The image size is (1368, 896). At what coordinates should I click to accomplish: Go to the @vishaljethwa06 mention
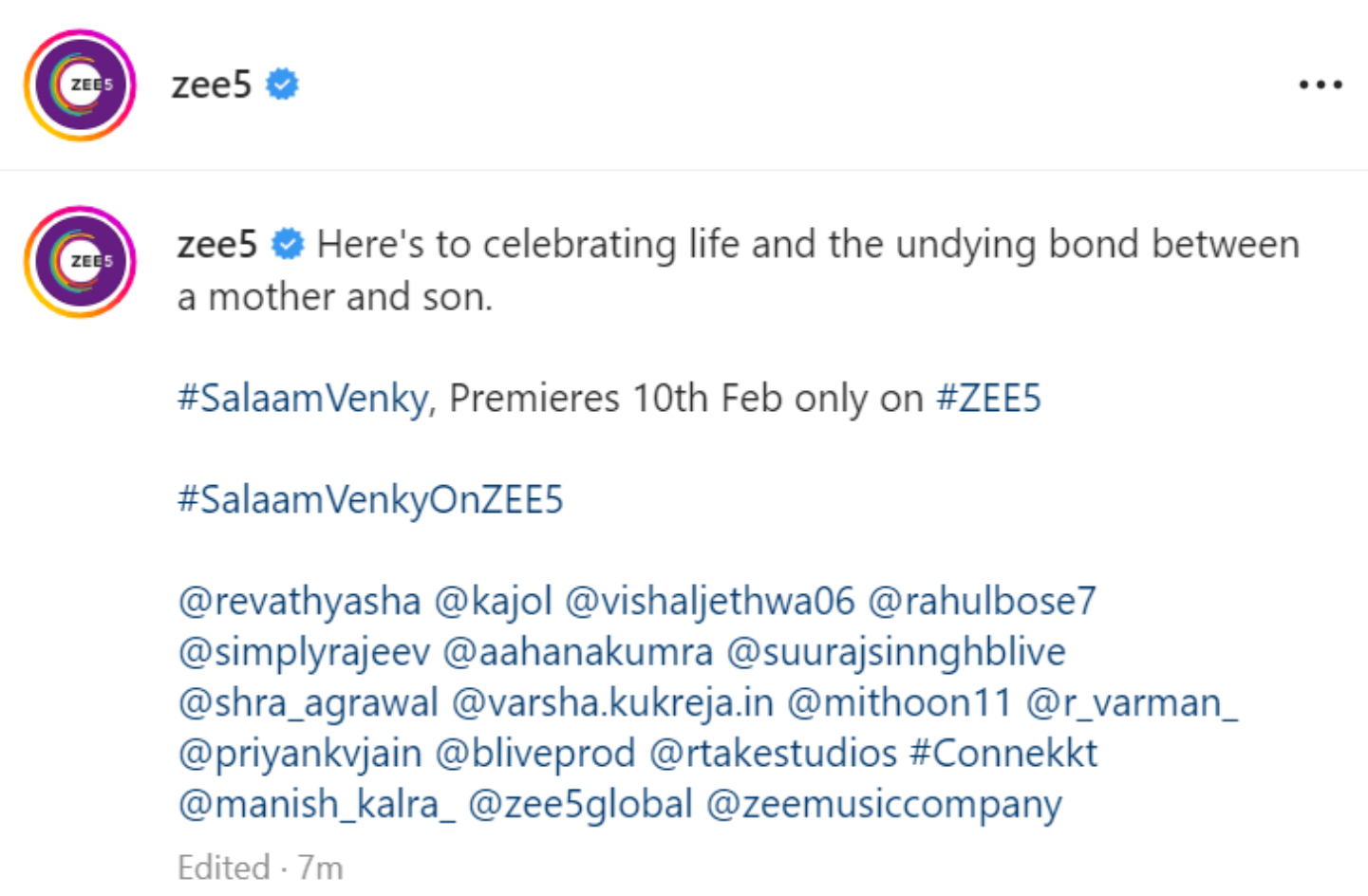click(x=709, y=601)
